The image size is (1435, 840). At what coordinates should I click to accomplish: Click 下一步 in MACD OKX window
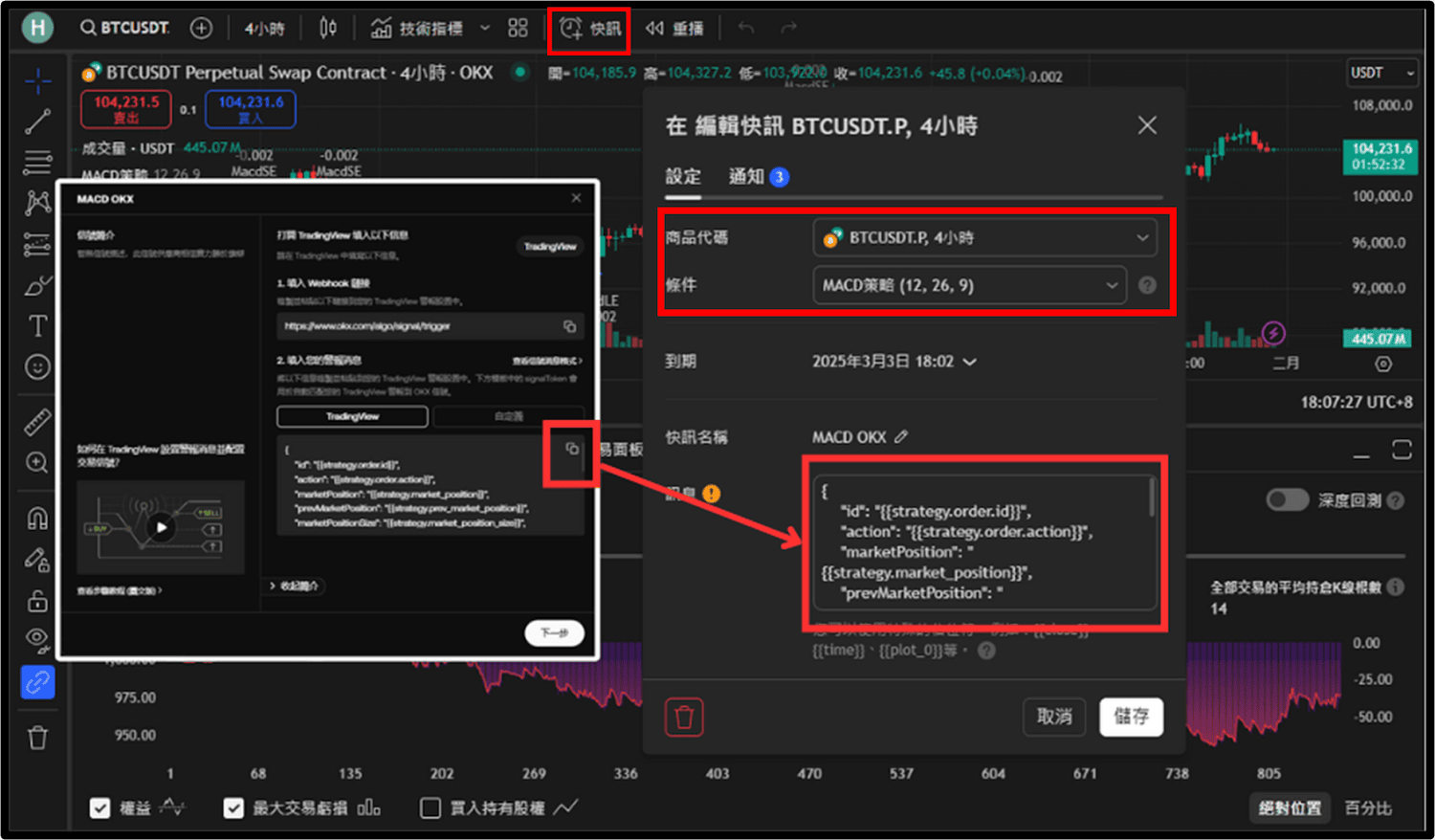[554, 632]
